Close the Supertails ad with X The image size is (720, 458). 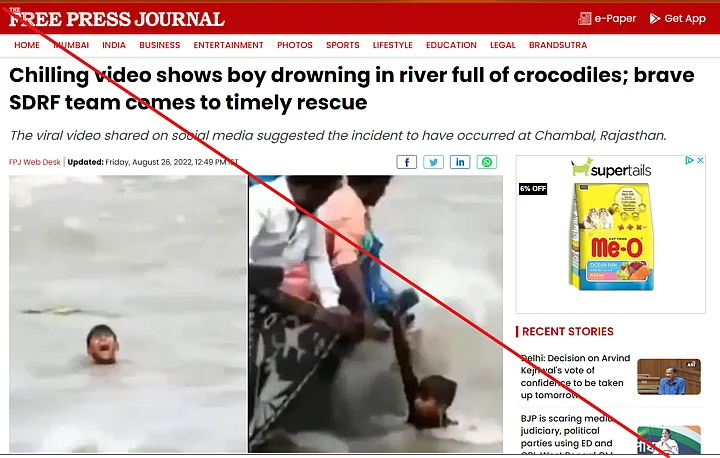click(x=700, y=160)
